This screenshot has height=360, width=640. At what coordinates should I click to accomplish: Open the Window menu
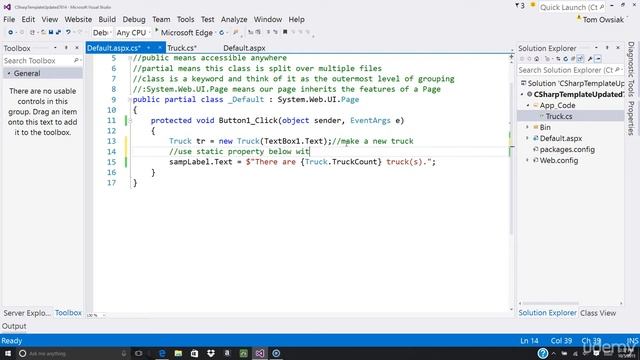268,19
